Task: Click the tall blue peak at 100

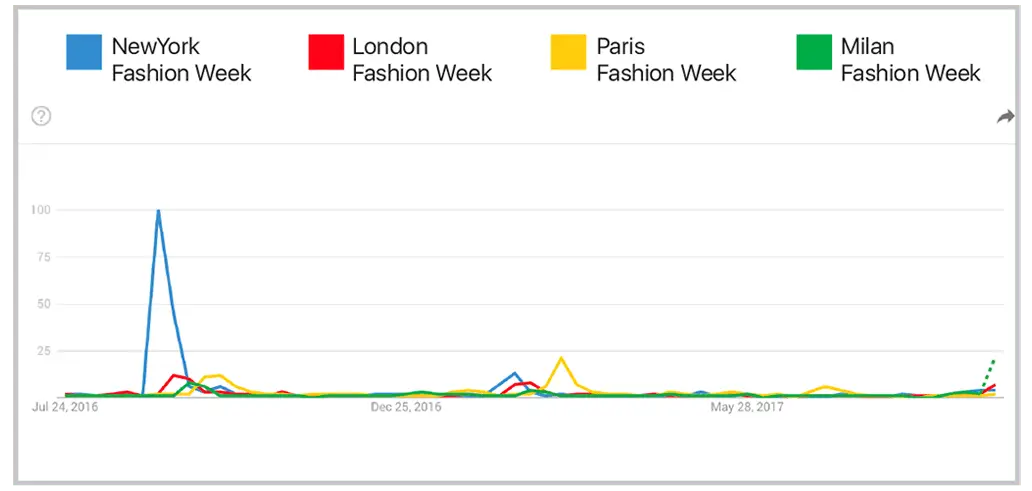Action: [x=158, y=211]
